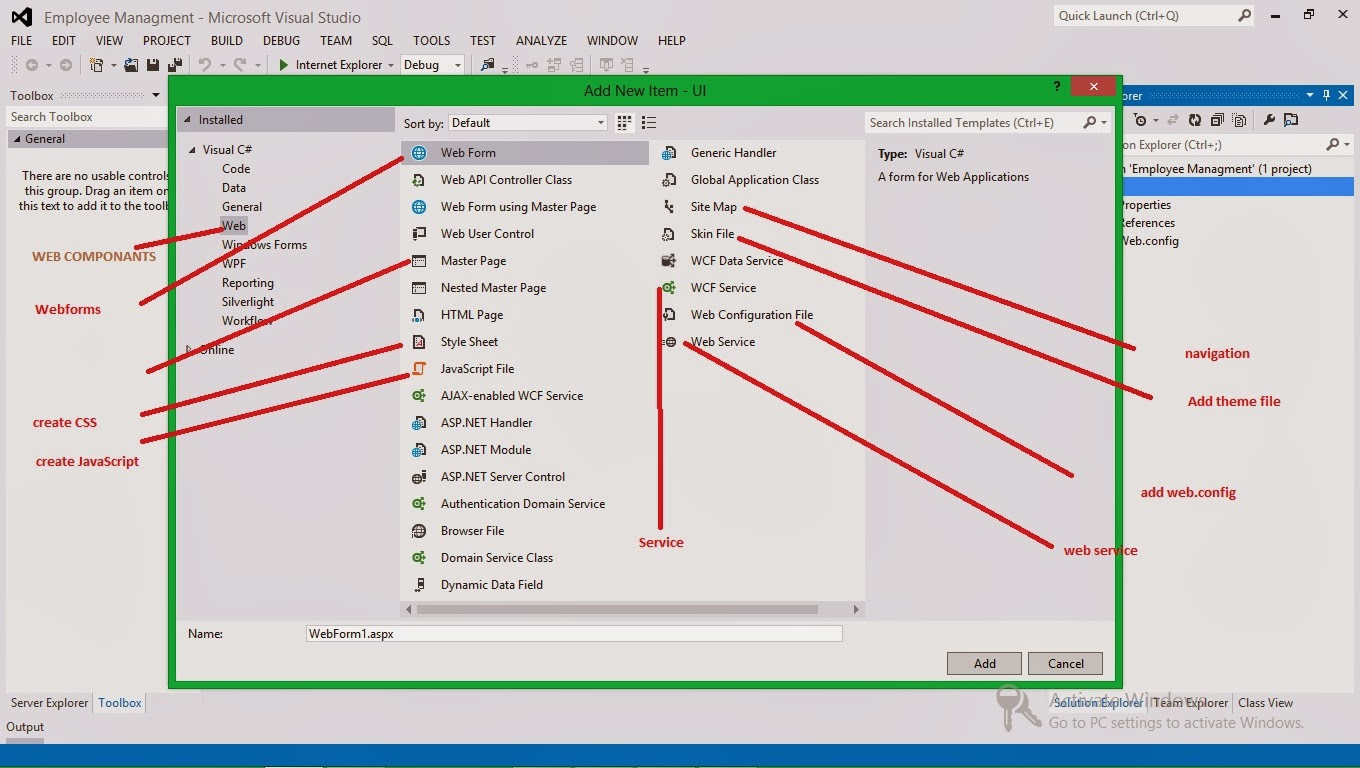
Task: Open the PROJECT menu
Action: click(166, 40)
